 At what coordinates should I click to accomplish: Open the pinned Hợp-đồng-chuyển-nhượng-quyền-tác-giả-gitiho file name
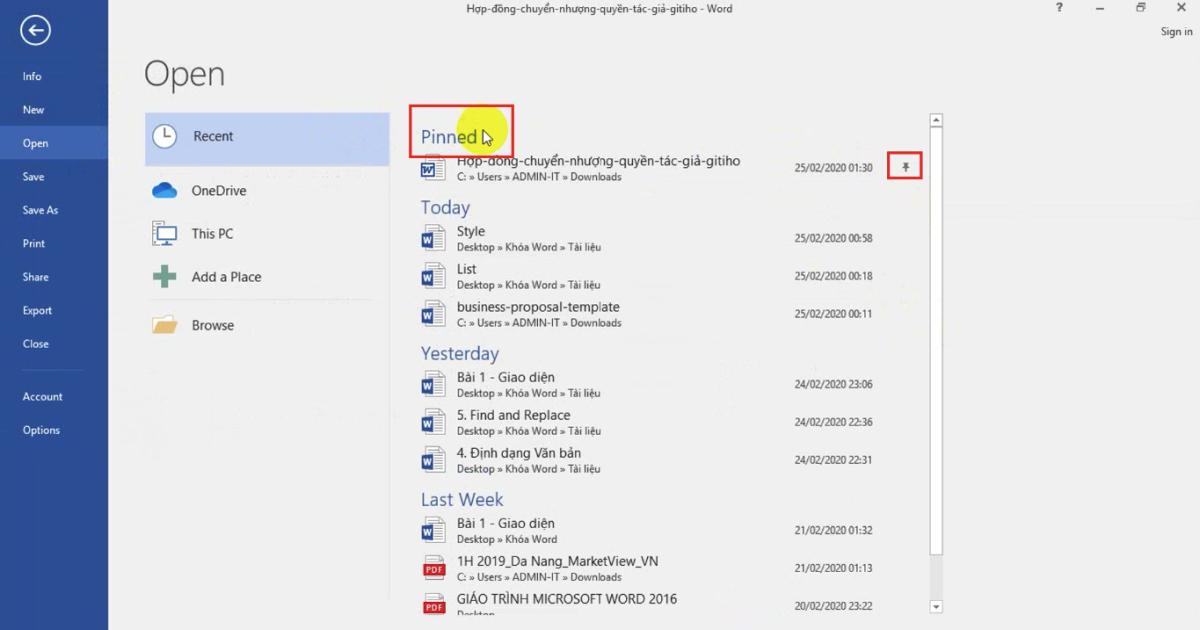pyautogui.click(x=599, y=161)
